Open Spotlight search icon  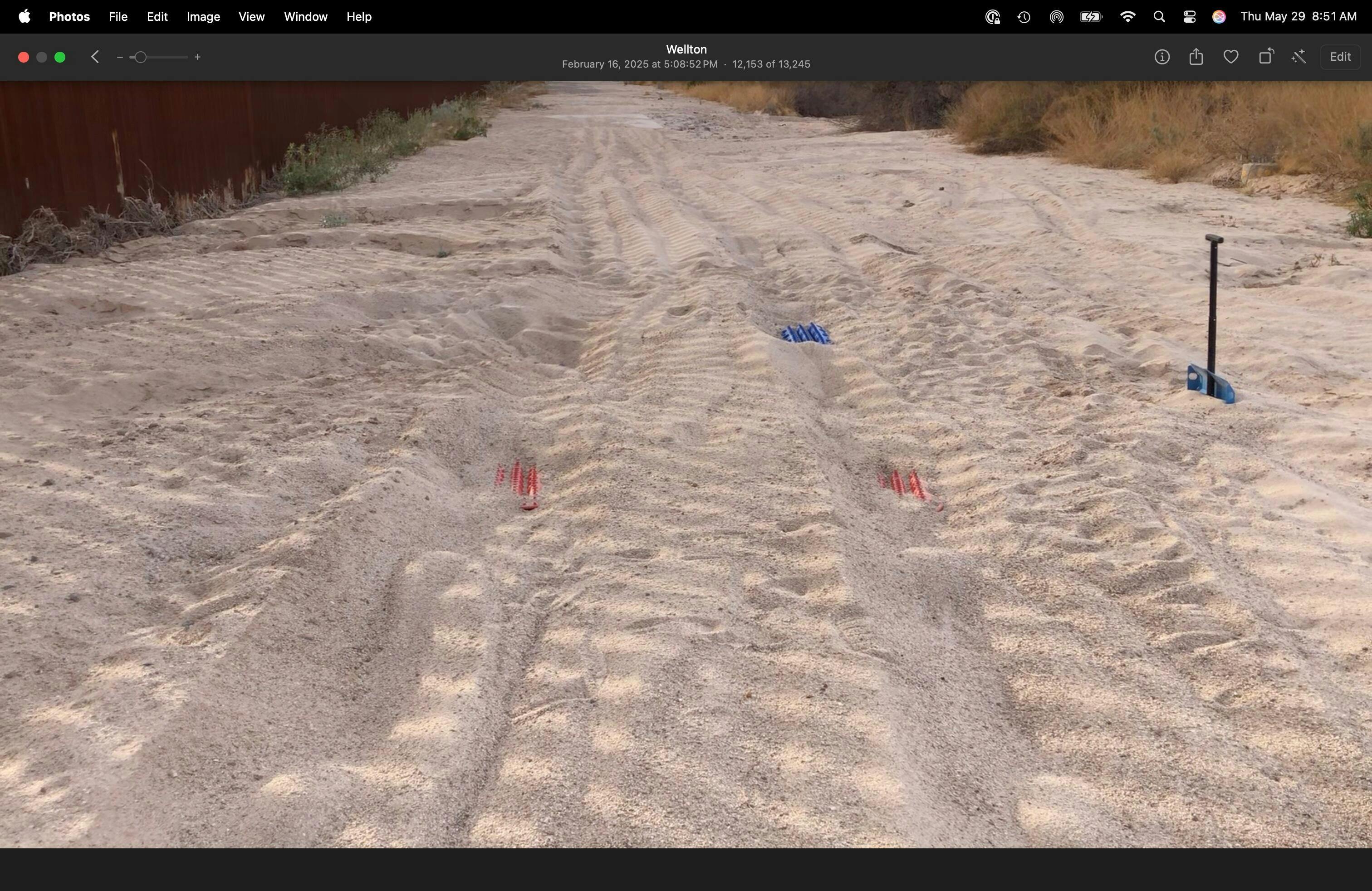click(1159, 17)
